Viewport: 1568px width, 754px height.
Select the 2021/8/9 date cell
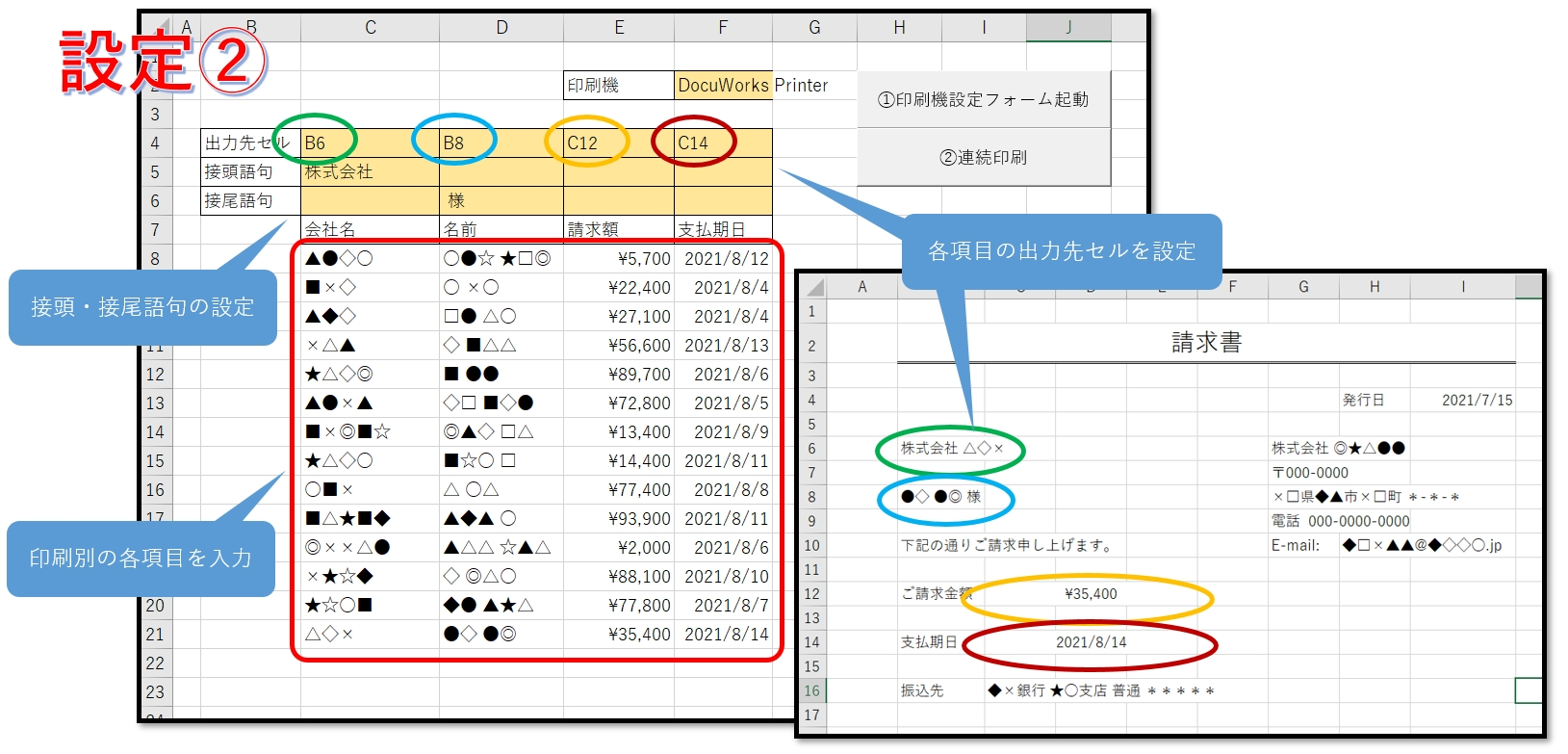pyautogui.click(x=723, y=431)
